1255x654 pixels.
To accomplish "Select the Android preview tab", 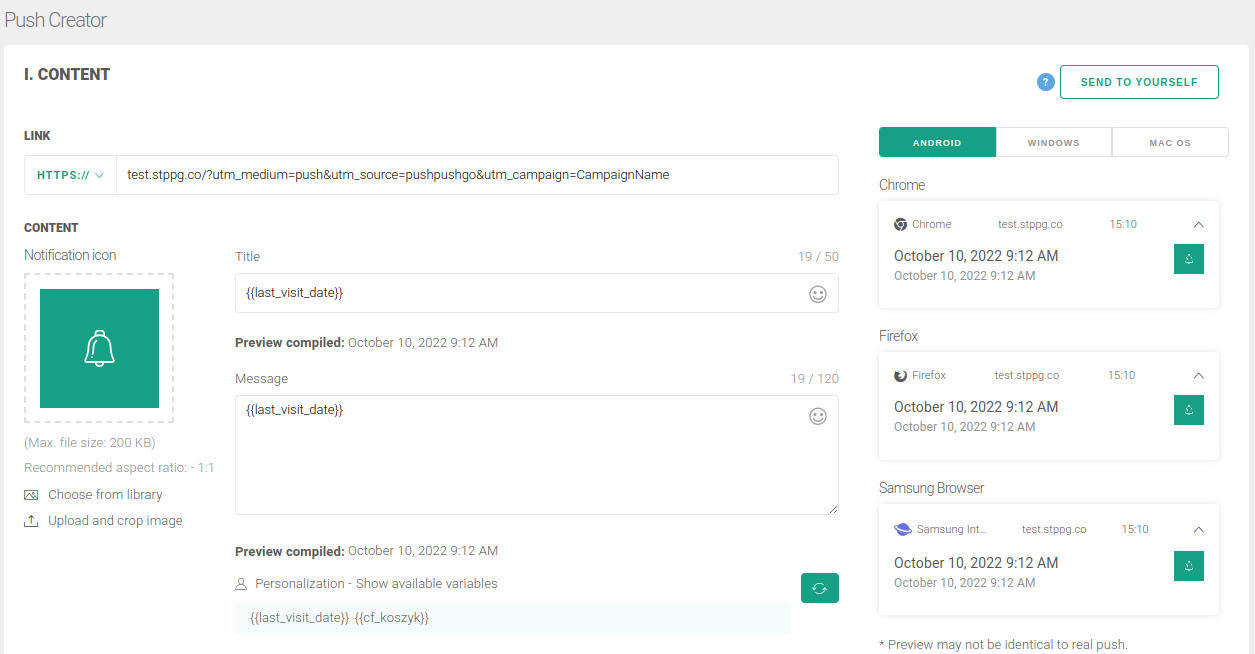I will (x=937, y=143).
